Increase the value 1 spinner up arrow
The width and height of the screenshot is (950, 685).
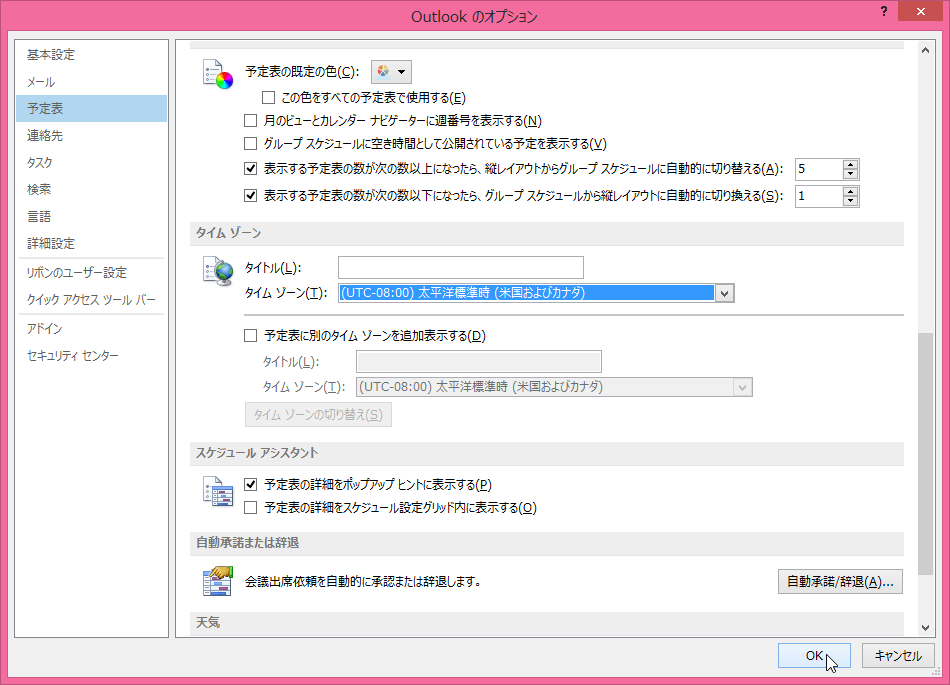(851, 191)
